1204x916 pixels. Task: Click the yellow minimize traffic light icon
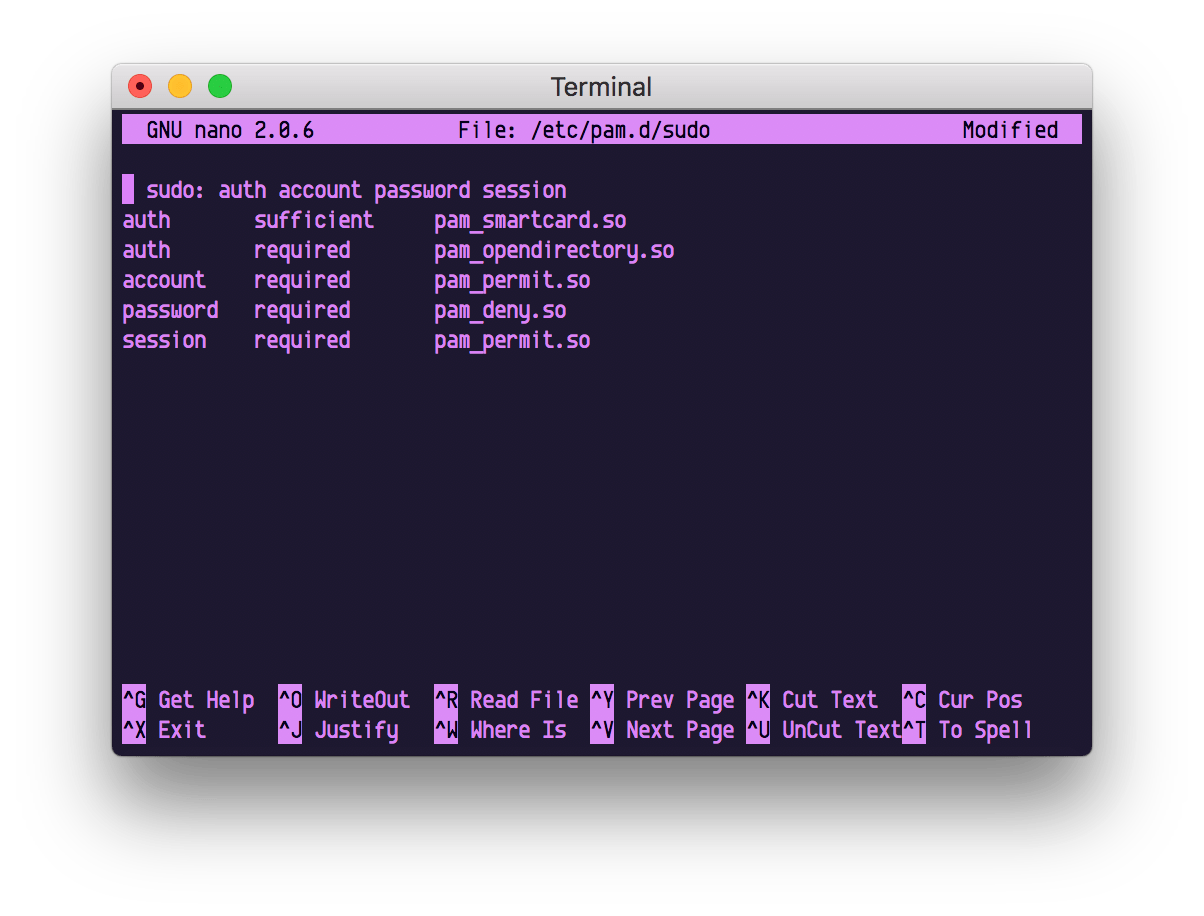(x=179, y=86)
